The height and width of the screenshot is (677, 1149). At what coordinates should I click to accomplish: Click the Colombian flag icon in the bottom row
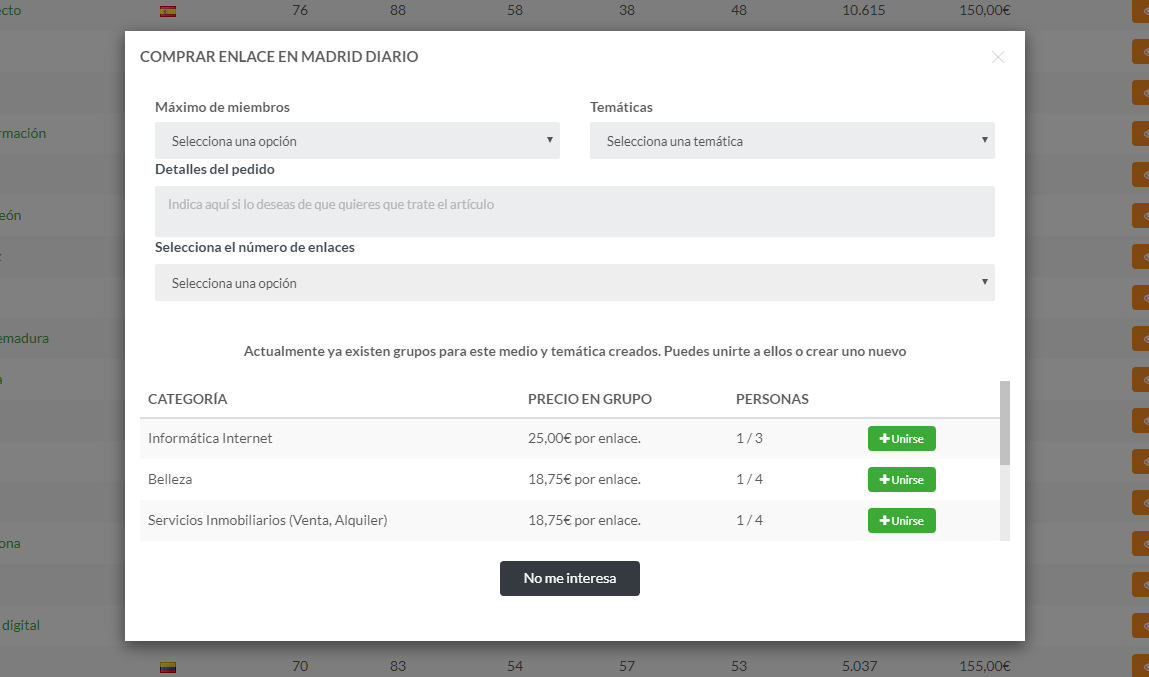click(168, 667)
